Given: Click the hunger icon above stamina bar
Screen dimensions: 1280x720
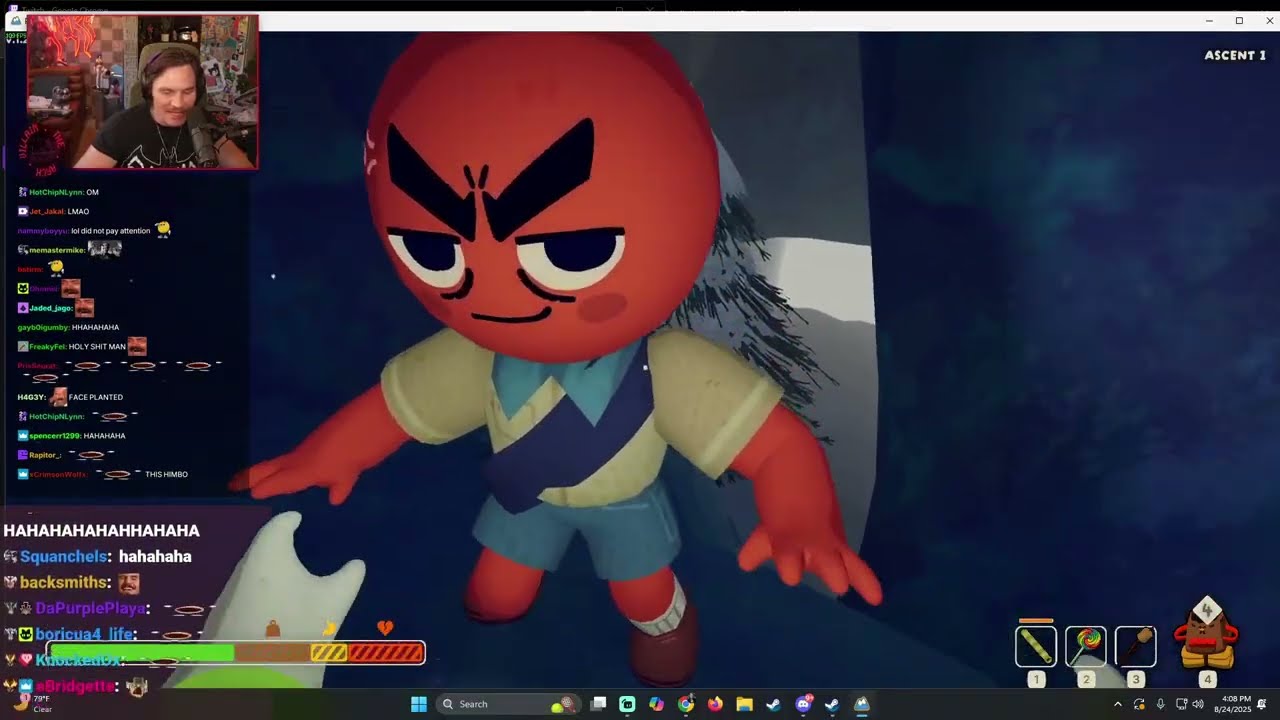Looking at the screenshot, I should point(329,628).
